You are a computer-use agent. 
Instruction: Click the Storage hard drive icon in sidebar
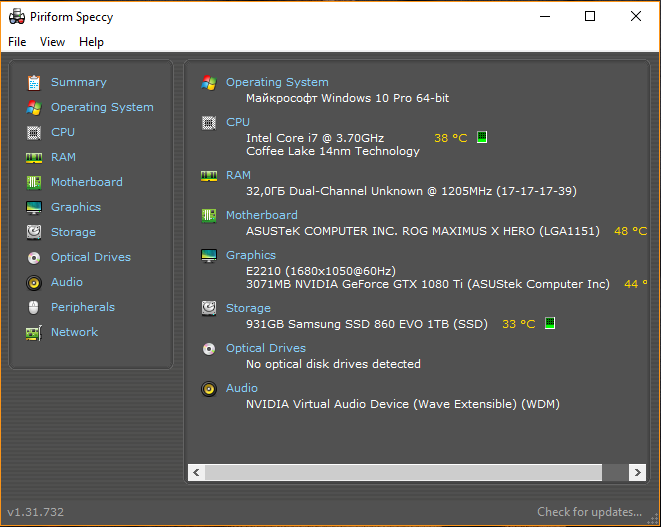(x=34, y=232)
